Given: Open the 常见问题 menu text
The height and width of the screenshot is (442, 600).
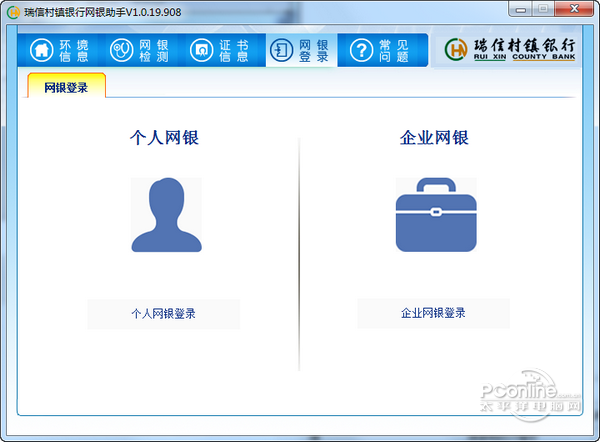Looking at the screenshot, I should tap(394, 51).
